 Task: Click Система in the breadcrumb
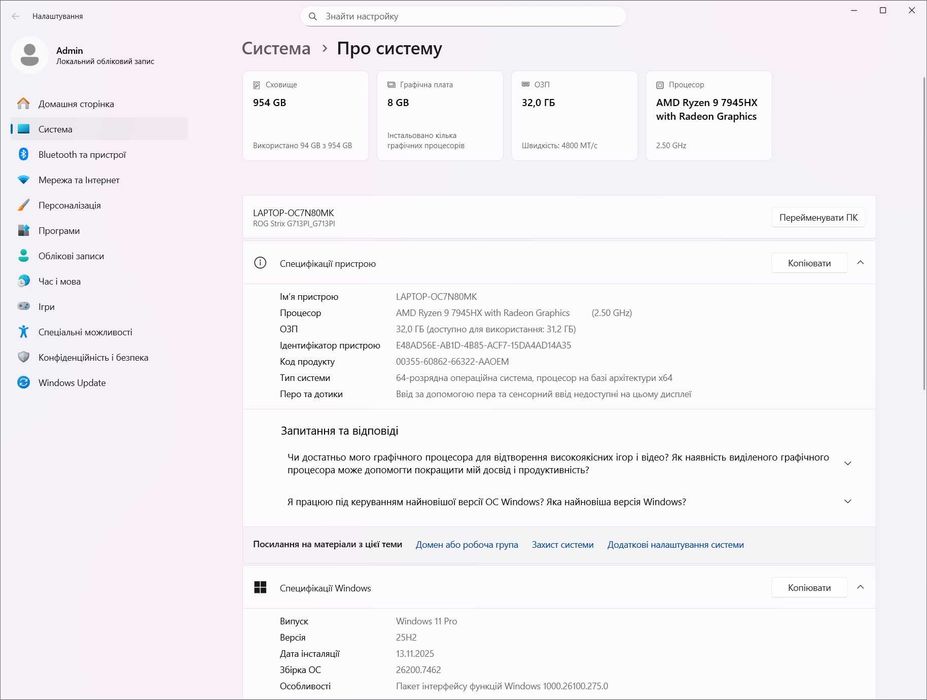coord(275,48)
